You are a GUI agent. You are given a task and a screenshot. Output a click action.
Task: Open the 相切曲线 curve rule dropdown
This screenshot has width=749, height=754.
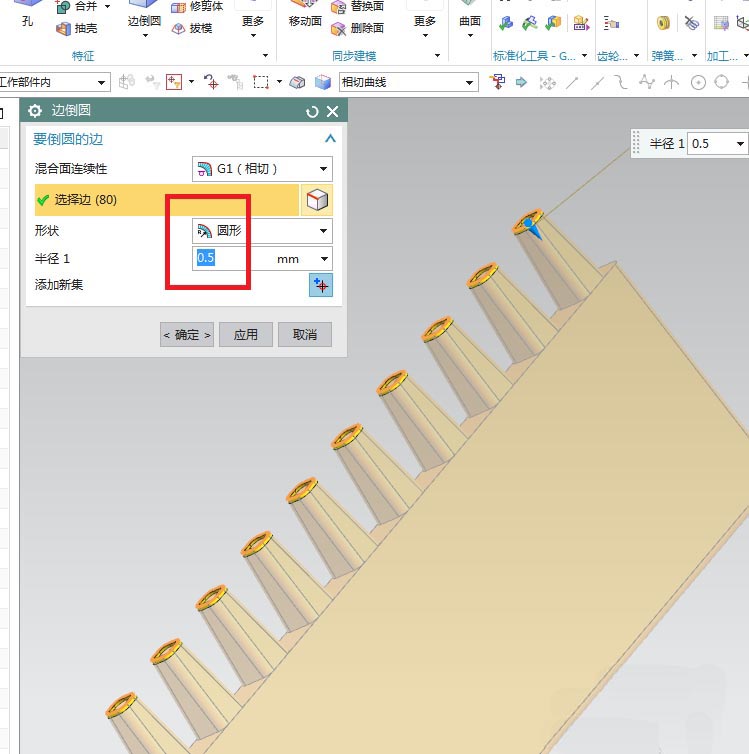coord(470,83)
